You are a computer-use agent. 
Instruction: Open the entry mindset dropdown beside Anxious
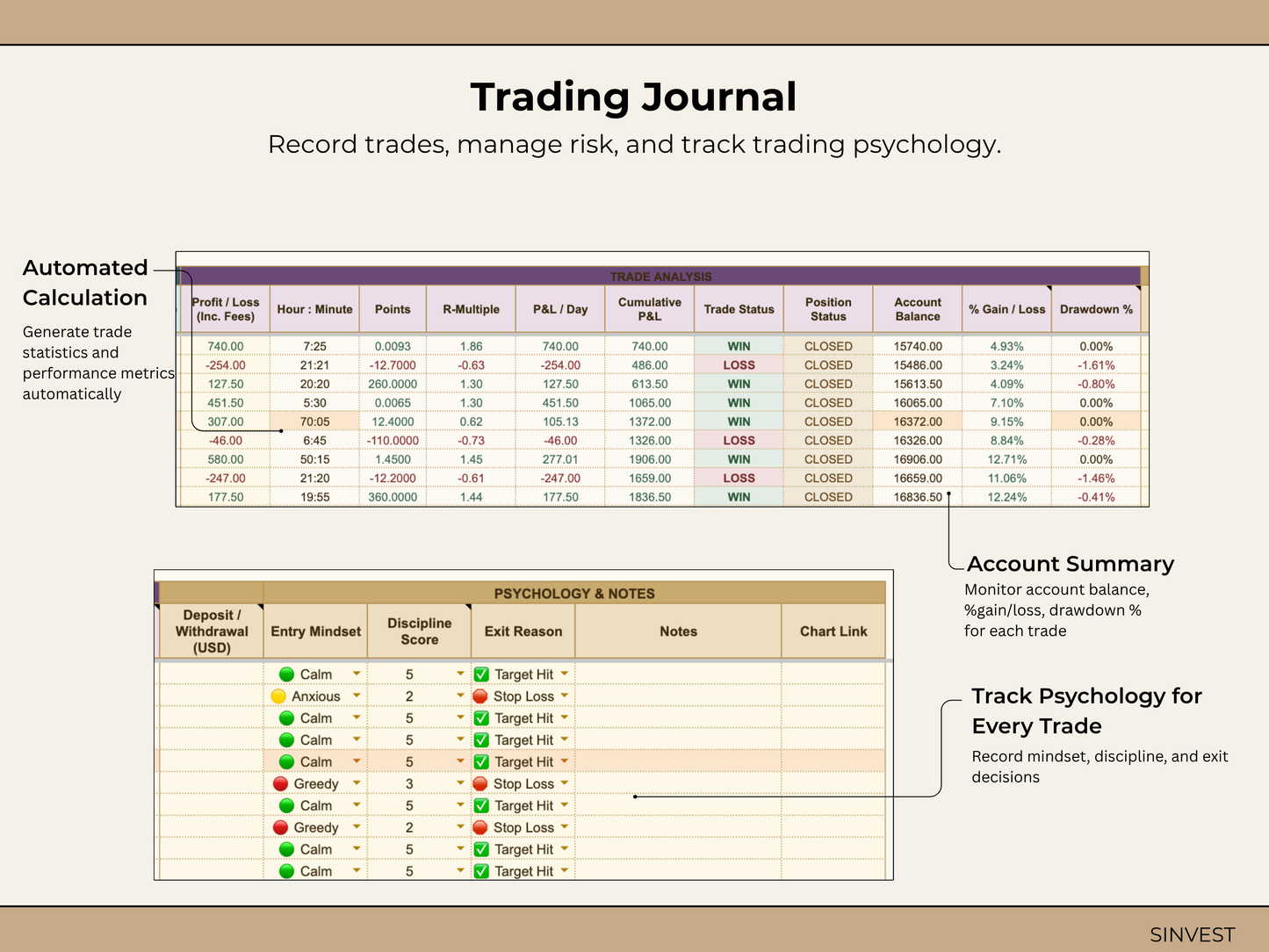click(357, 696)
